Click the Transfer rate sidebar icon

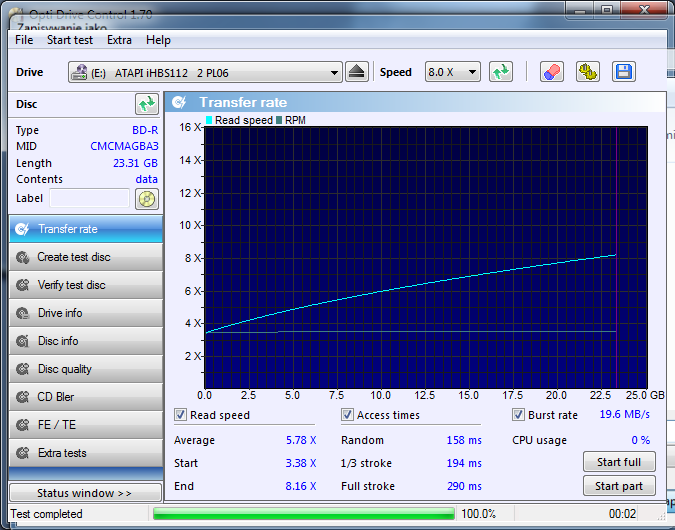pyautogui.click(x=22, y=229)
